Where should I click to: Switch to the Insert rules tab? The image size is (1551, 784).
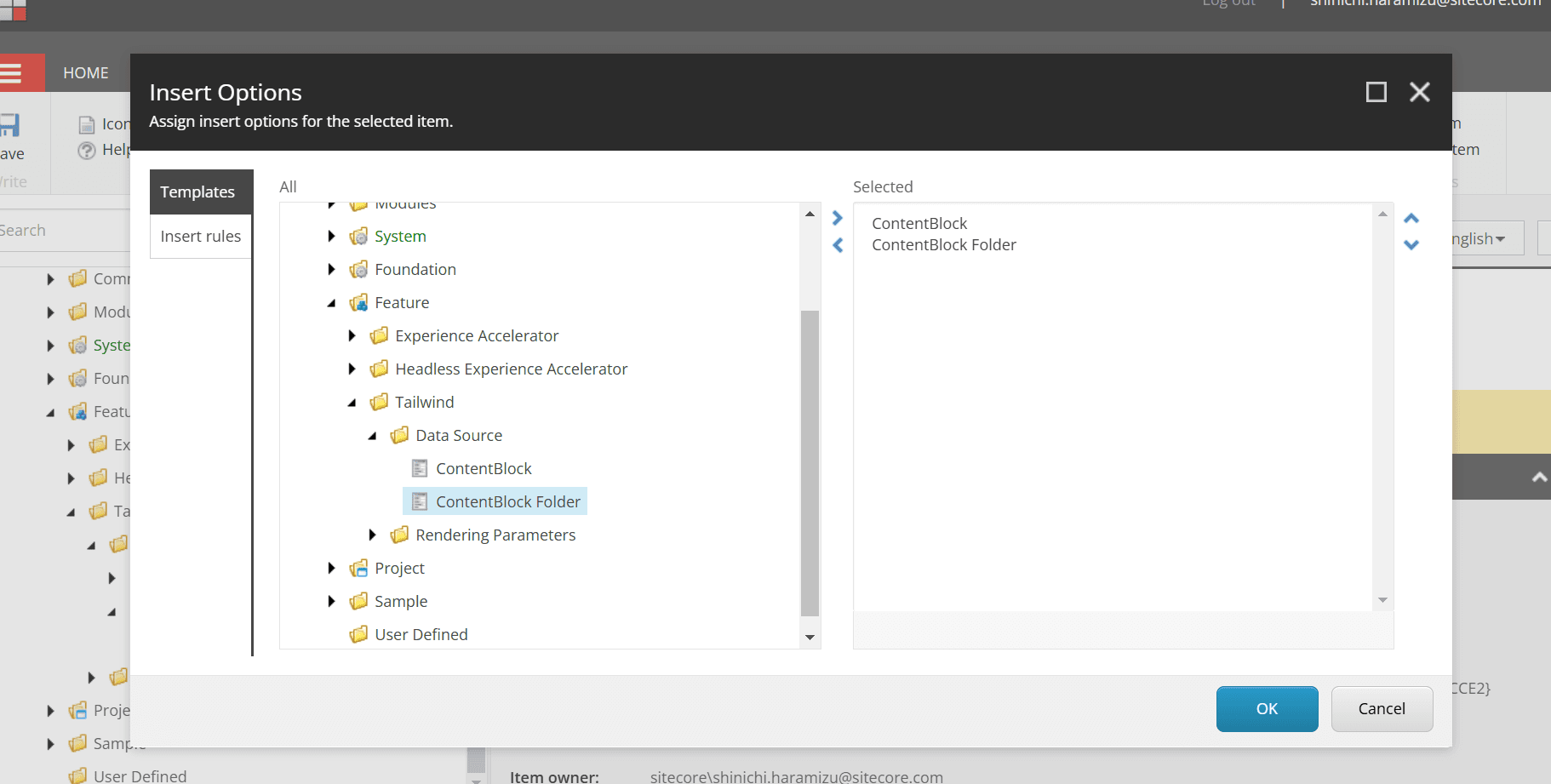(x=201, y=237)
